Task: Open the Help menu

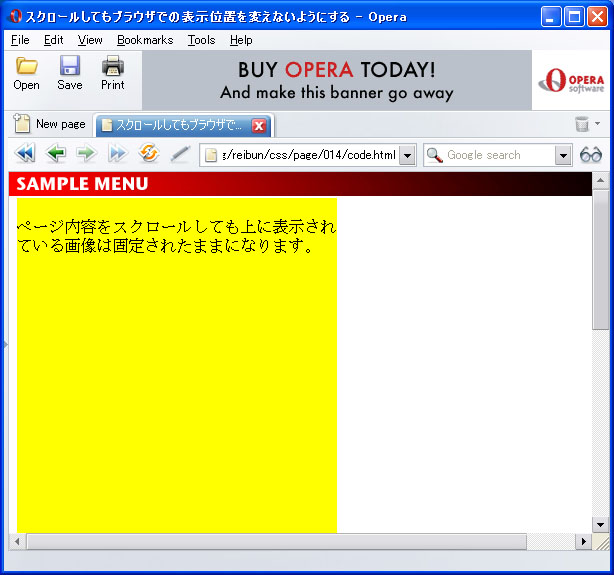Action: [241, 40]
